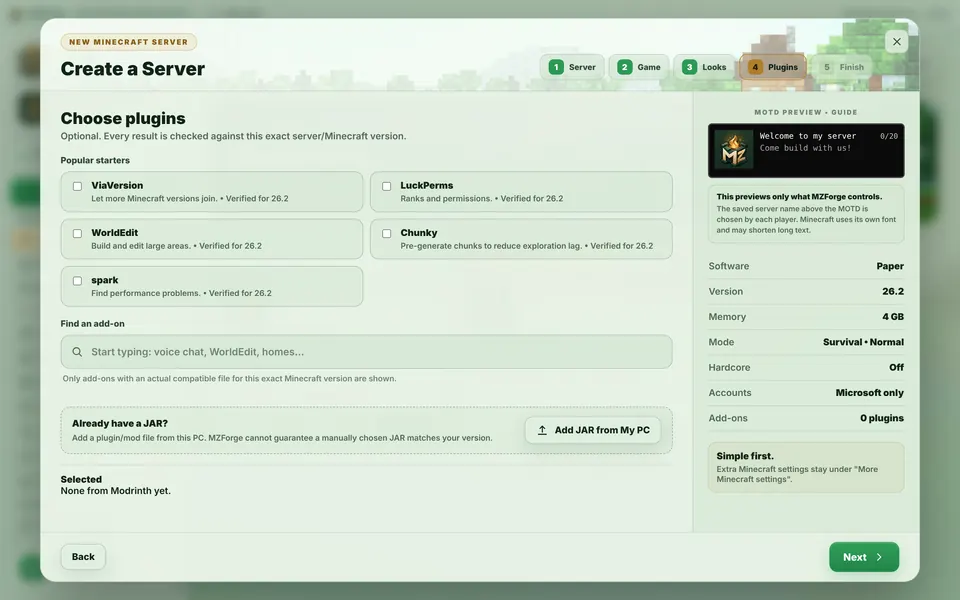Enable the ViaVersion plugin checkbox
The width and height of the screenshot is (960, 600).
(77, 186)
